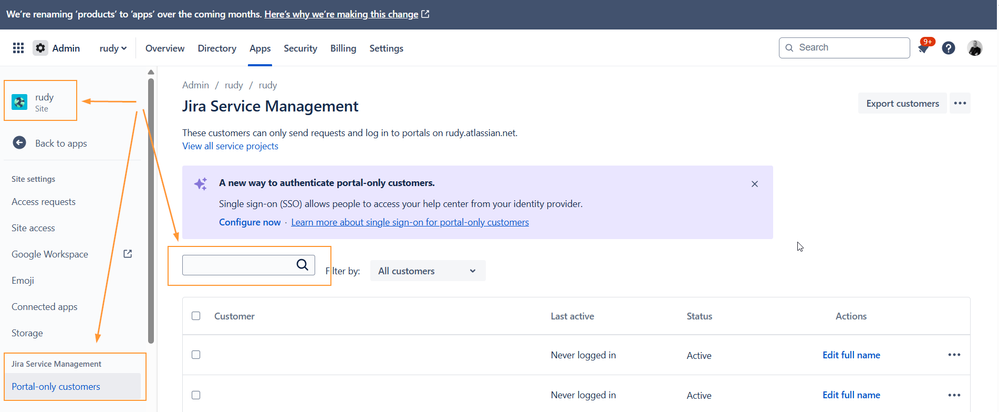Click Edit full name in second row
This screenshot has height=412, width=999.
[x=851, y=395]
